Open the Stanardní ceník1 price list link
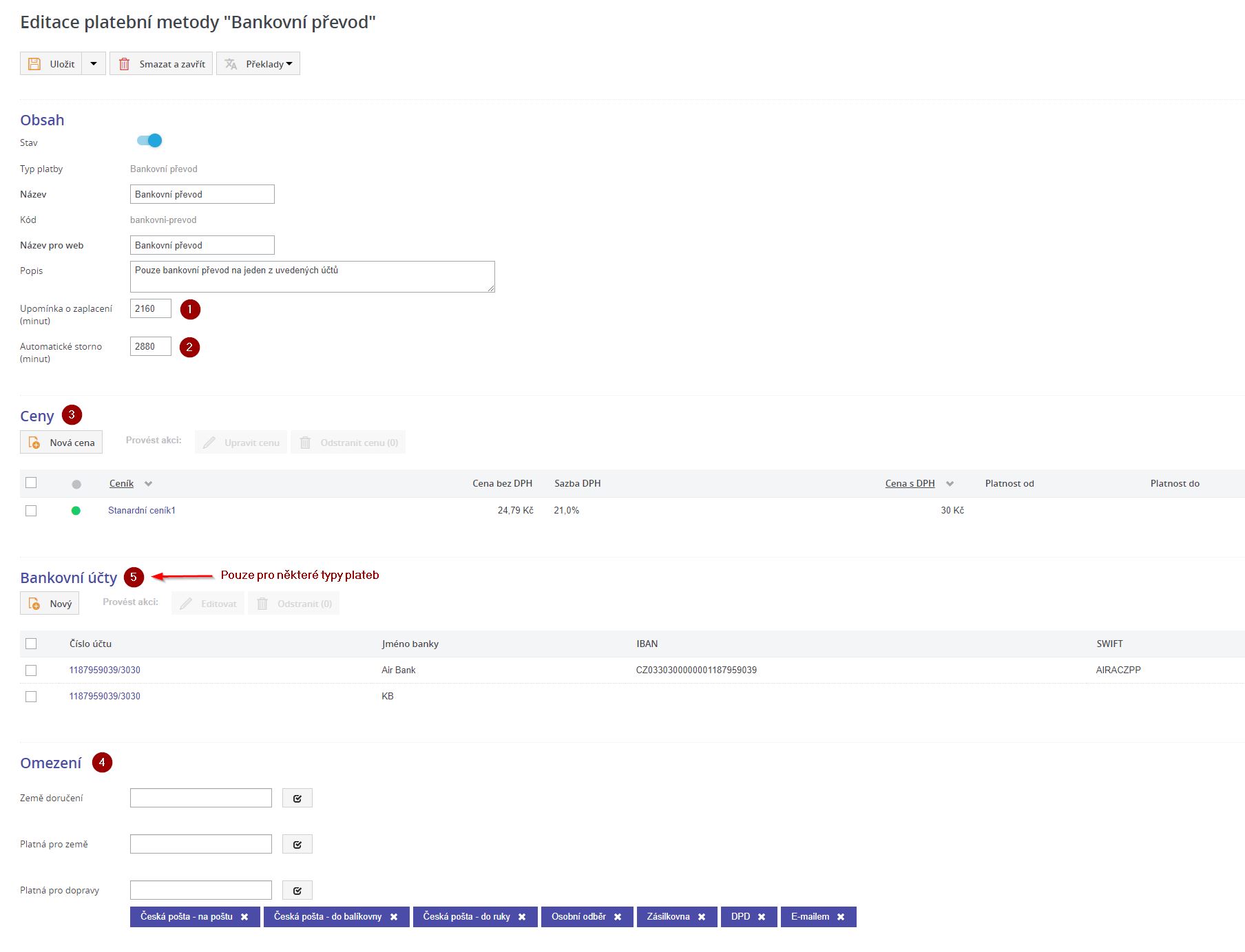1245x952 pixels. coord(142,511)
